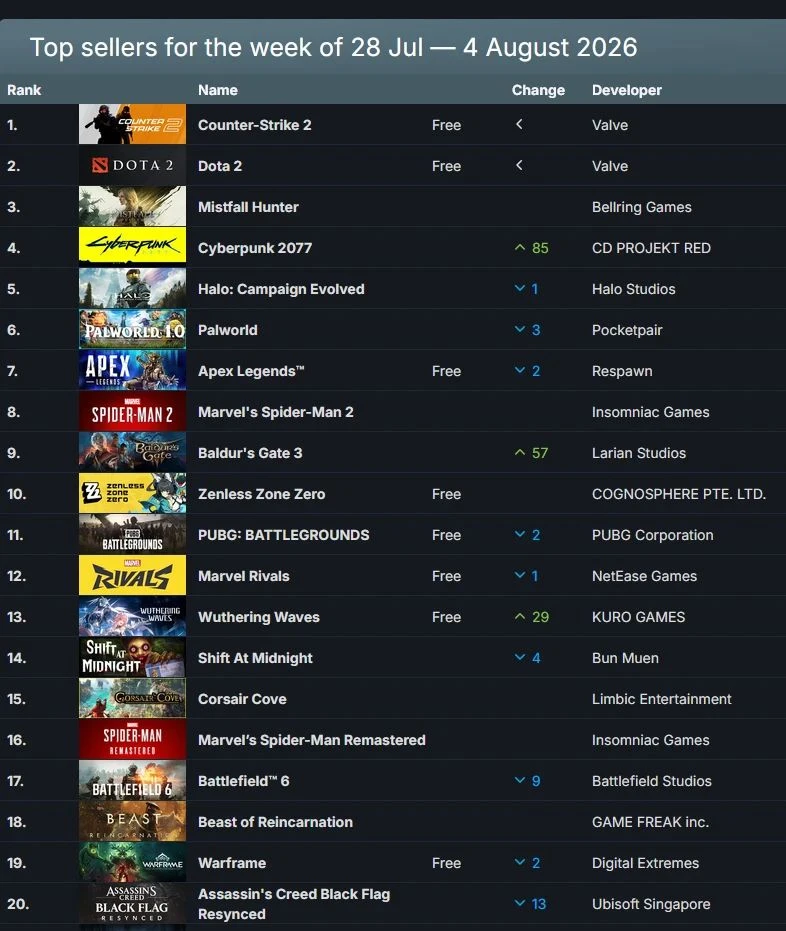Screen dimensions: 786x931
Task: Open the Spider-Man 2 red thumbnail
Action: tap(132, 411)
